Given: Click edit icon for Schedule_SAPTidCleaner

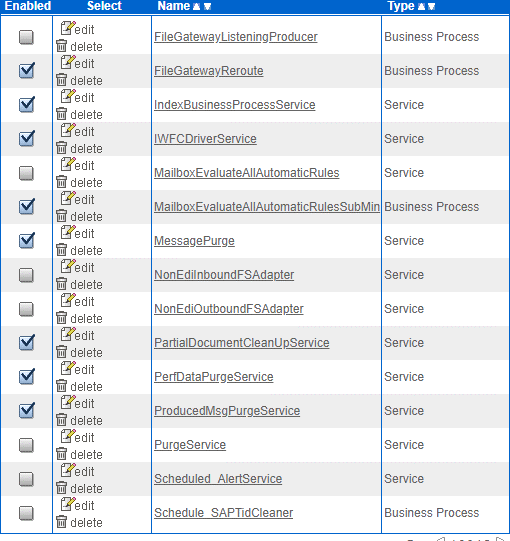Looking at the screenshot, I should point(68,504).
